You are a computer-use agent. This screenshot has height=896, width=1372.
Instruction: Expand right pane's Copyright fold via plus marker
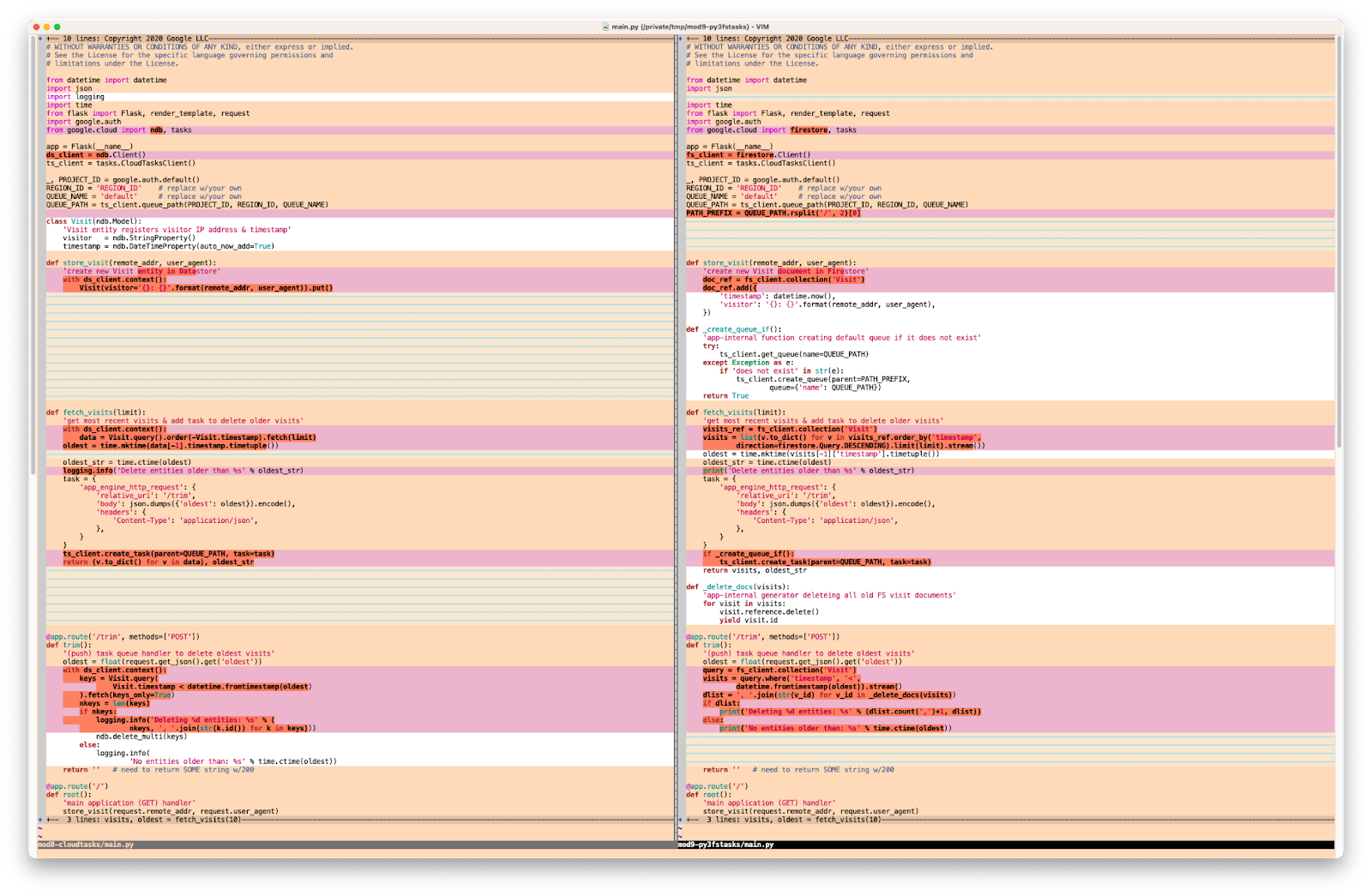pyautogui.click(x=680, y=39)
